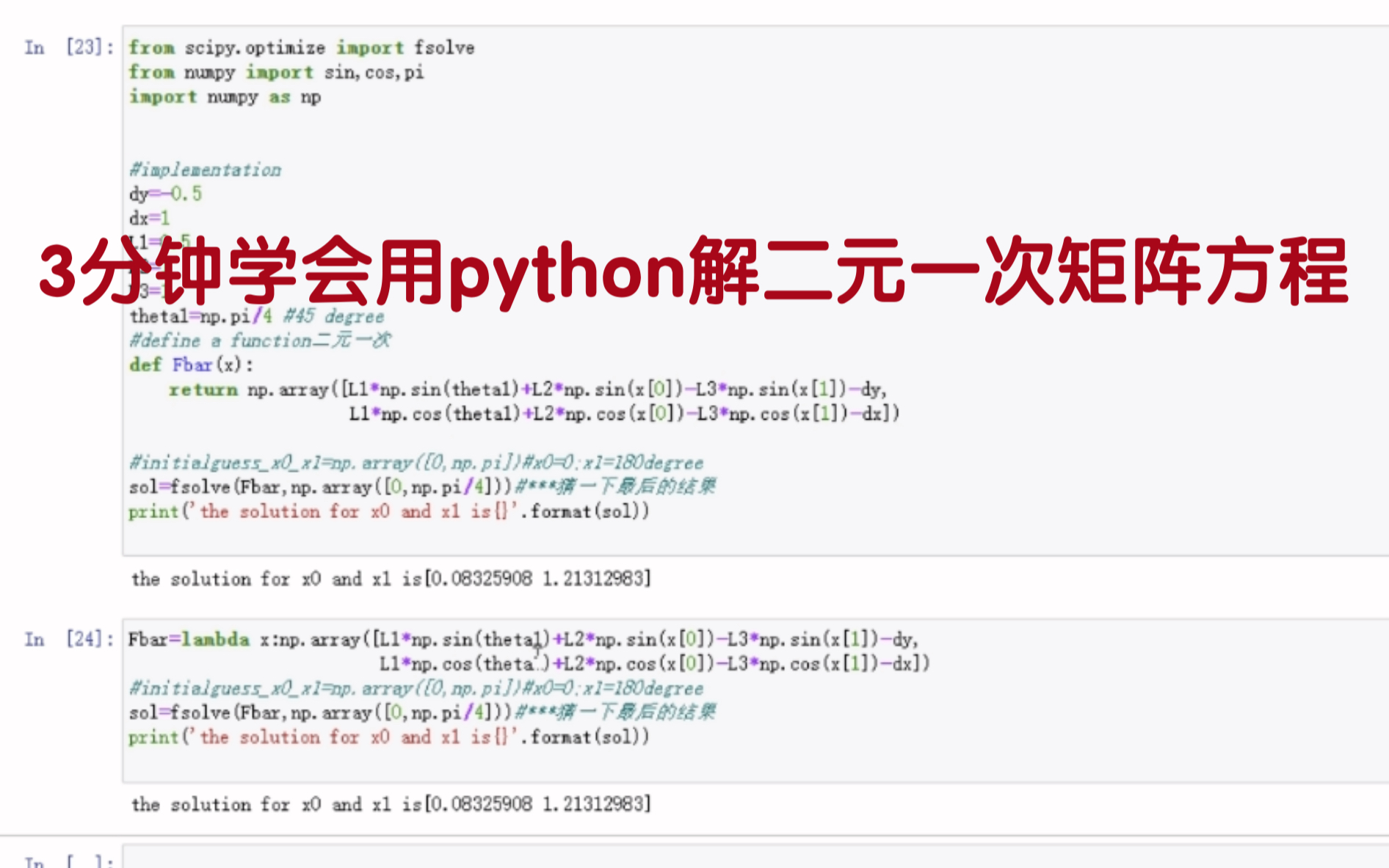
Task: Click the 'import numpy as np' line
Action: (225, 97)
